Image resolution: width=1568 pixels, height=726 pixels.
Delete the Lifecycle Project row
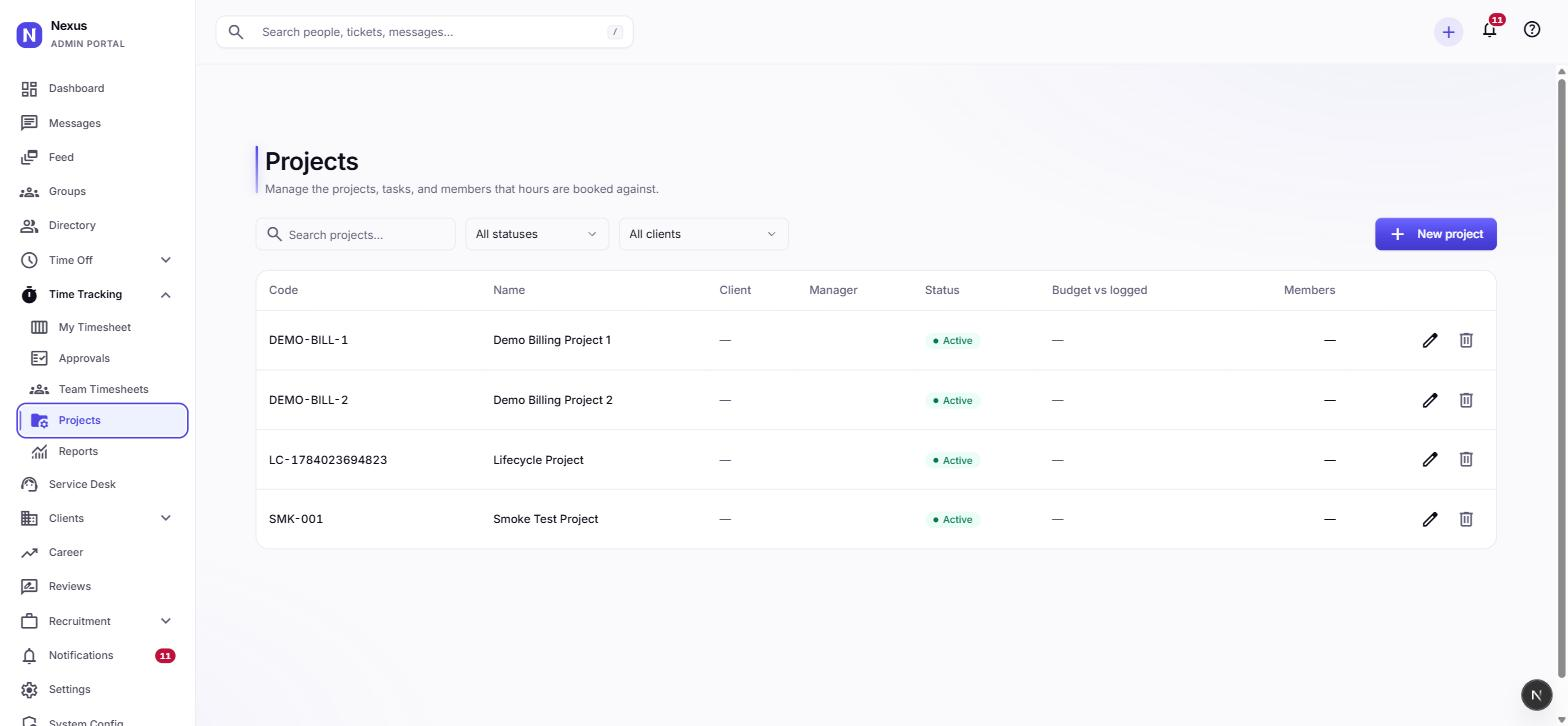pos(1466,459)
